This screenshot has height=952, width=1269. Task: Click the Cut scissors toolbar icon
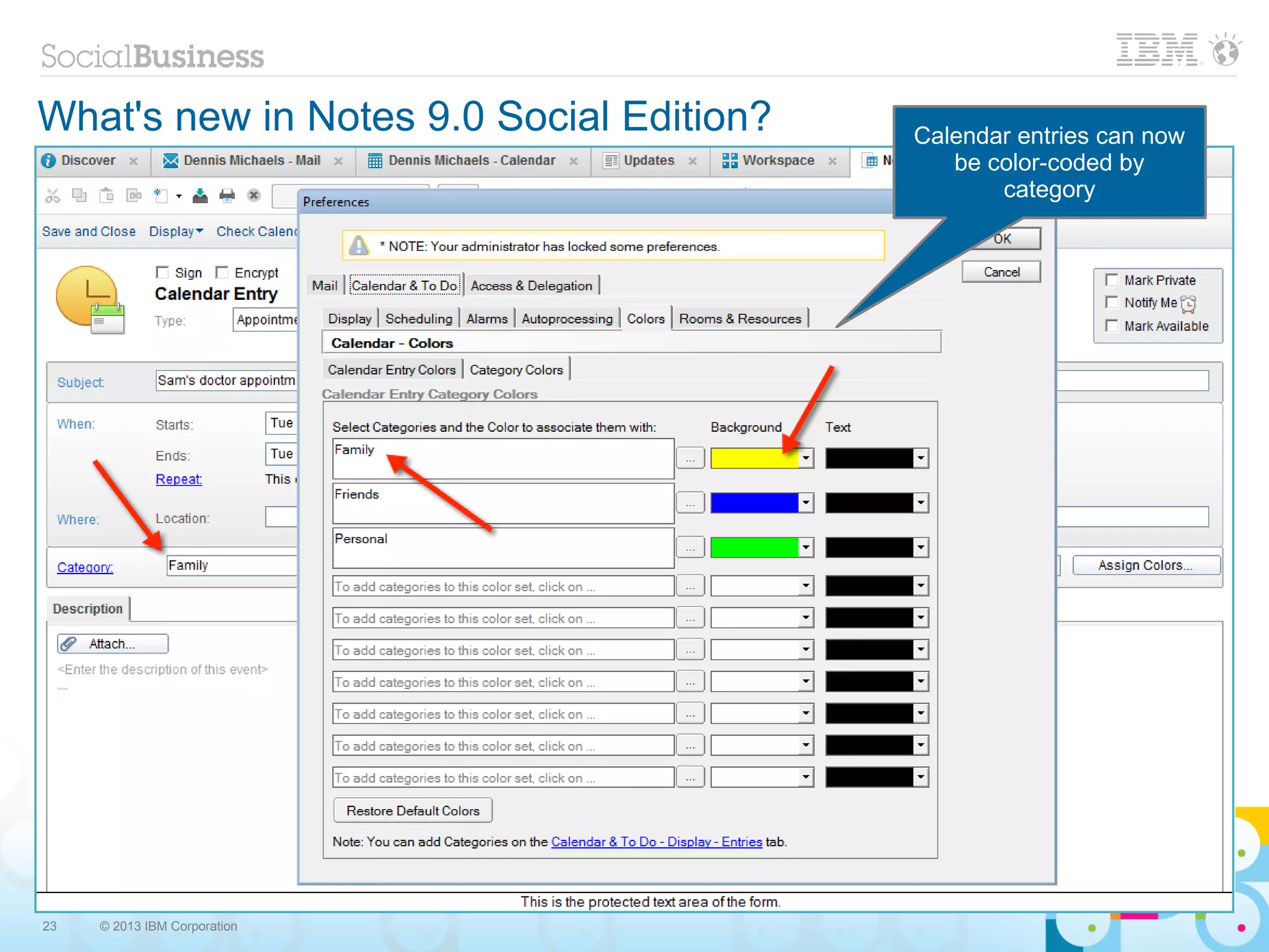[53, 196]
